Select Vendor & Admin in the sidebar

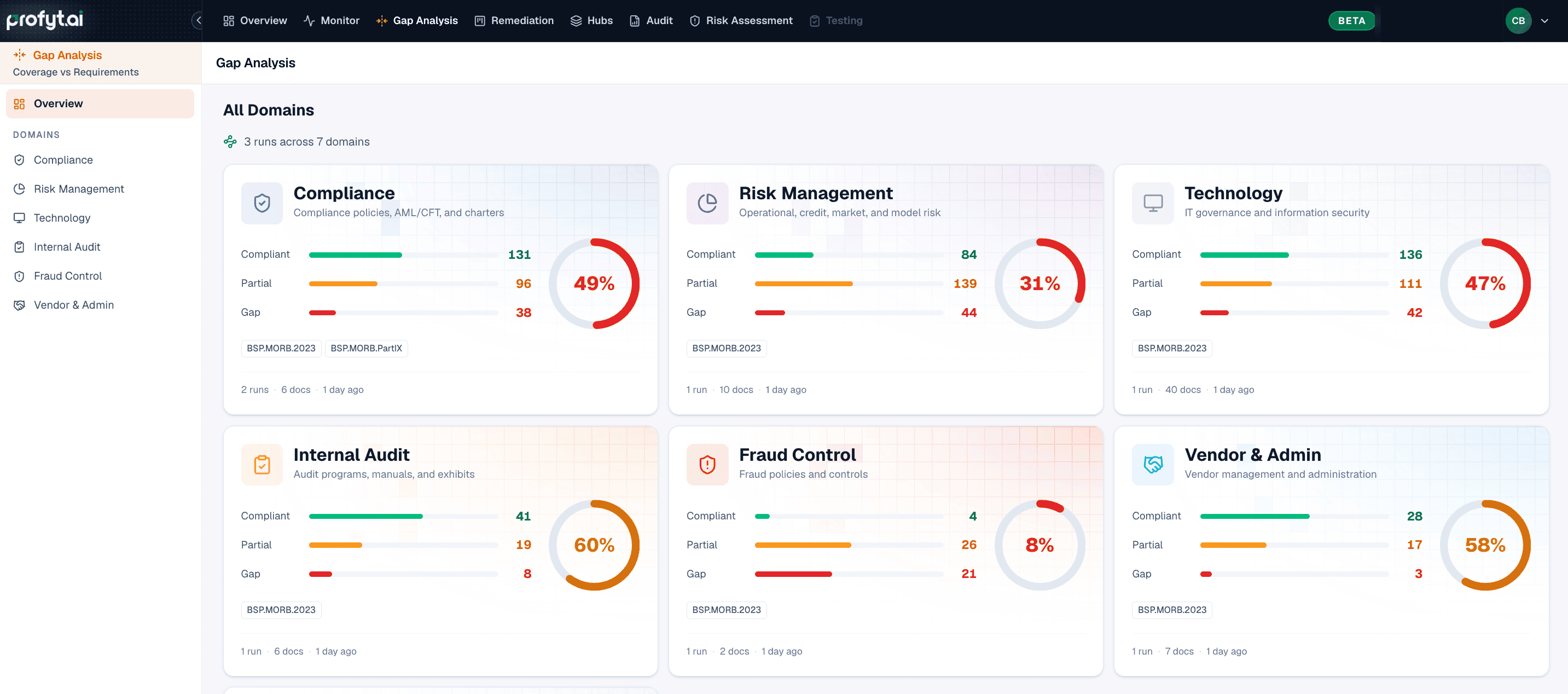(x=100, y=305)
